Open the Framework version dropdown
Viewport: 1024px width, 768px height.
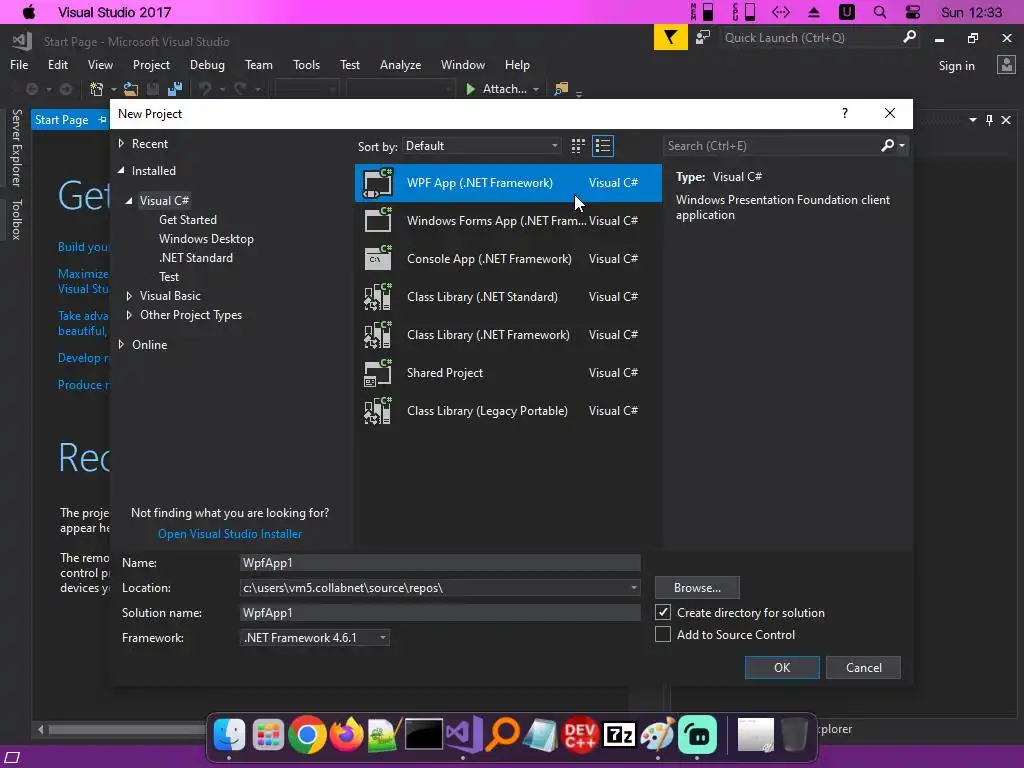pyautogui.click(x=315, y=637)
